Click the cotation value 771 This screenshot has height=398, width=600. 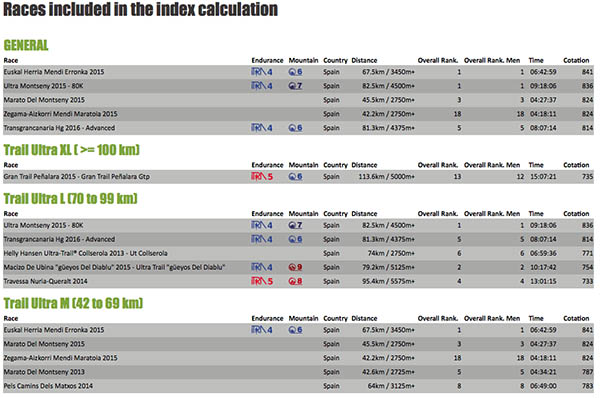click(x=587, y=253)
